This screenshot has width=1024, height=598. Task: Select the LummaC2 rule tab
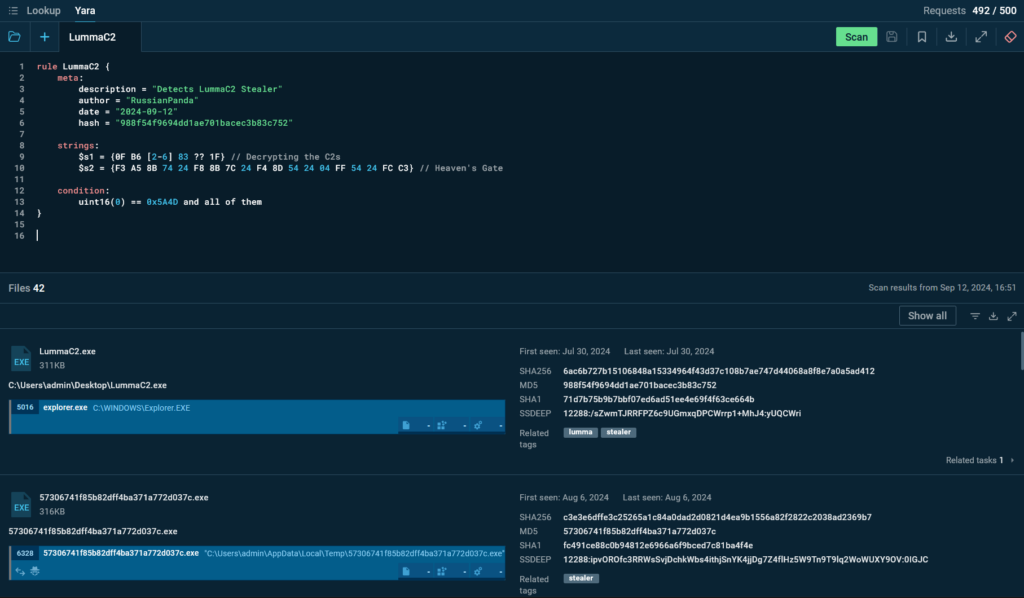(x=92, y=37)
